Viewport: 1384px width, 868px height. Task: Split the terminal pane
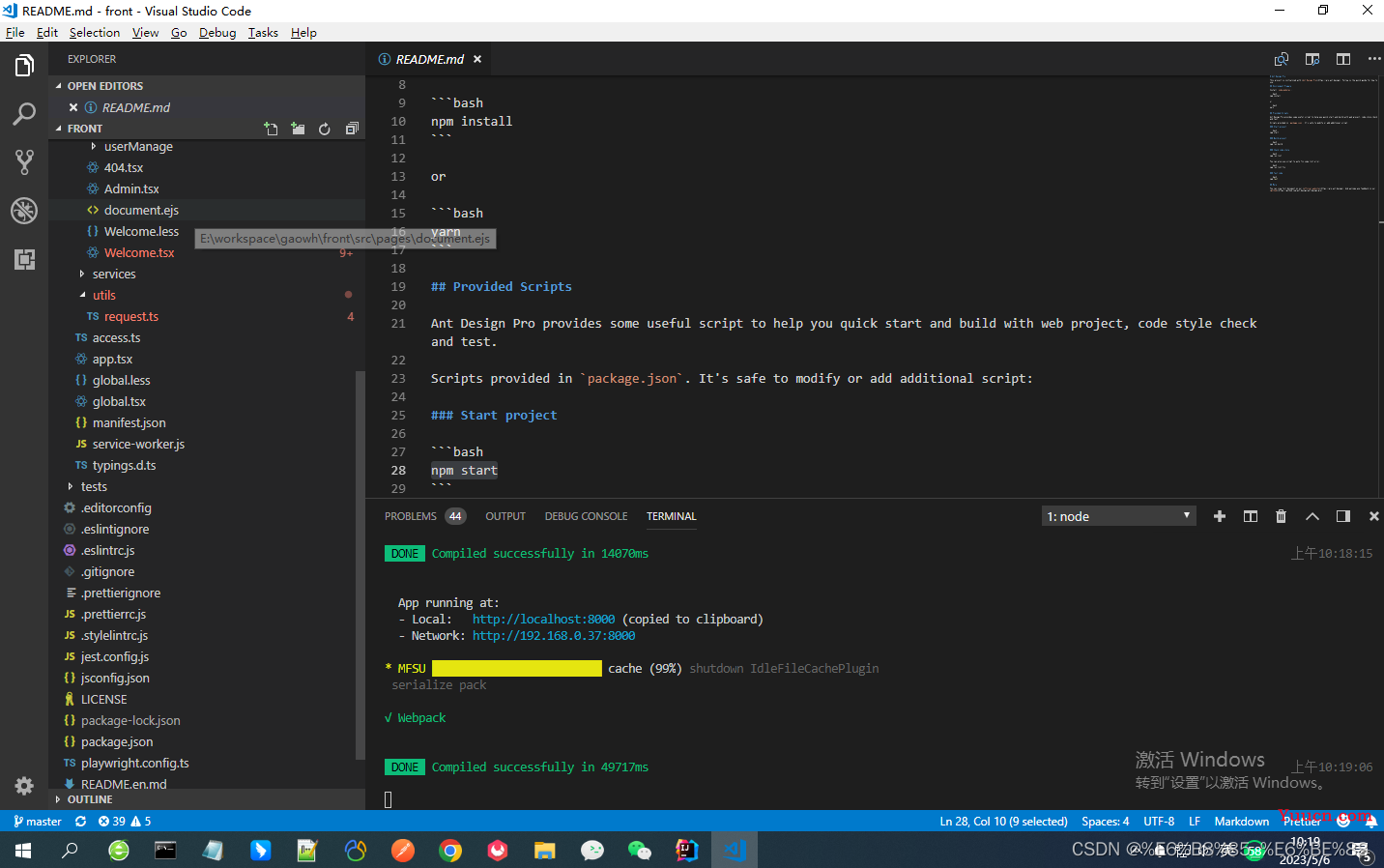[1251, 516]
